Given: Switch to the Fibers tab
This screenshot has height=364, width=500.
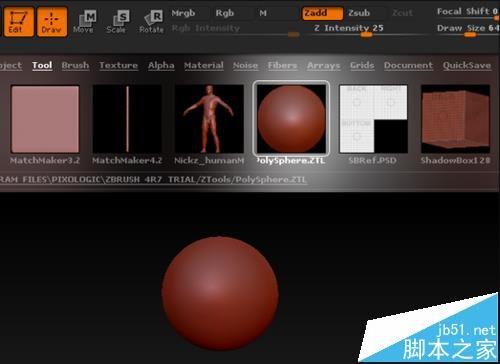Looking at the screenshot, I should pyautogui.click(x=282, y=65).
